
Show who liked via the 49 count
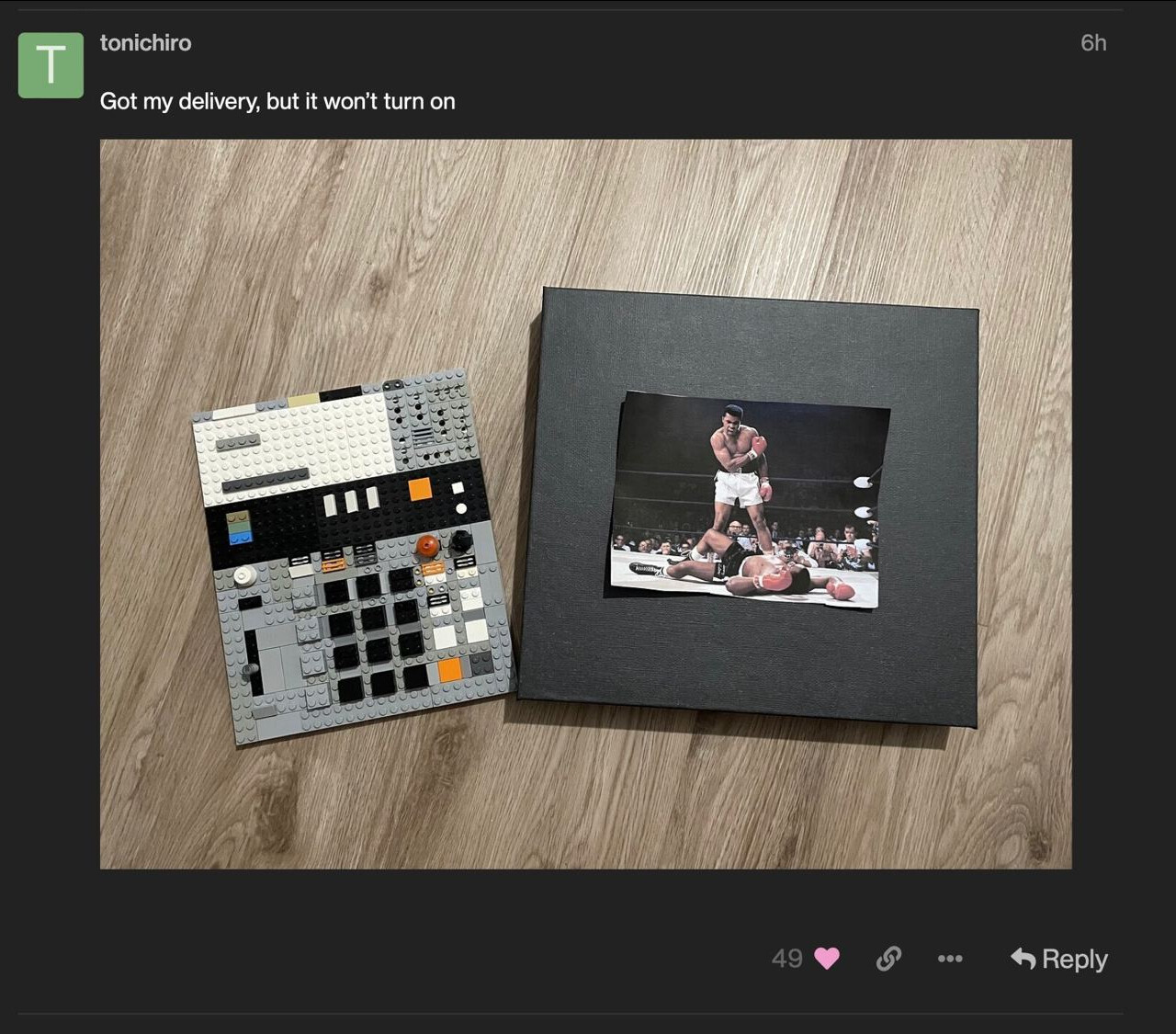[787, 959]
